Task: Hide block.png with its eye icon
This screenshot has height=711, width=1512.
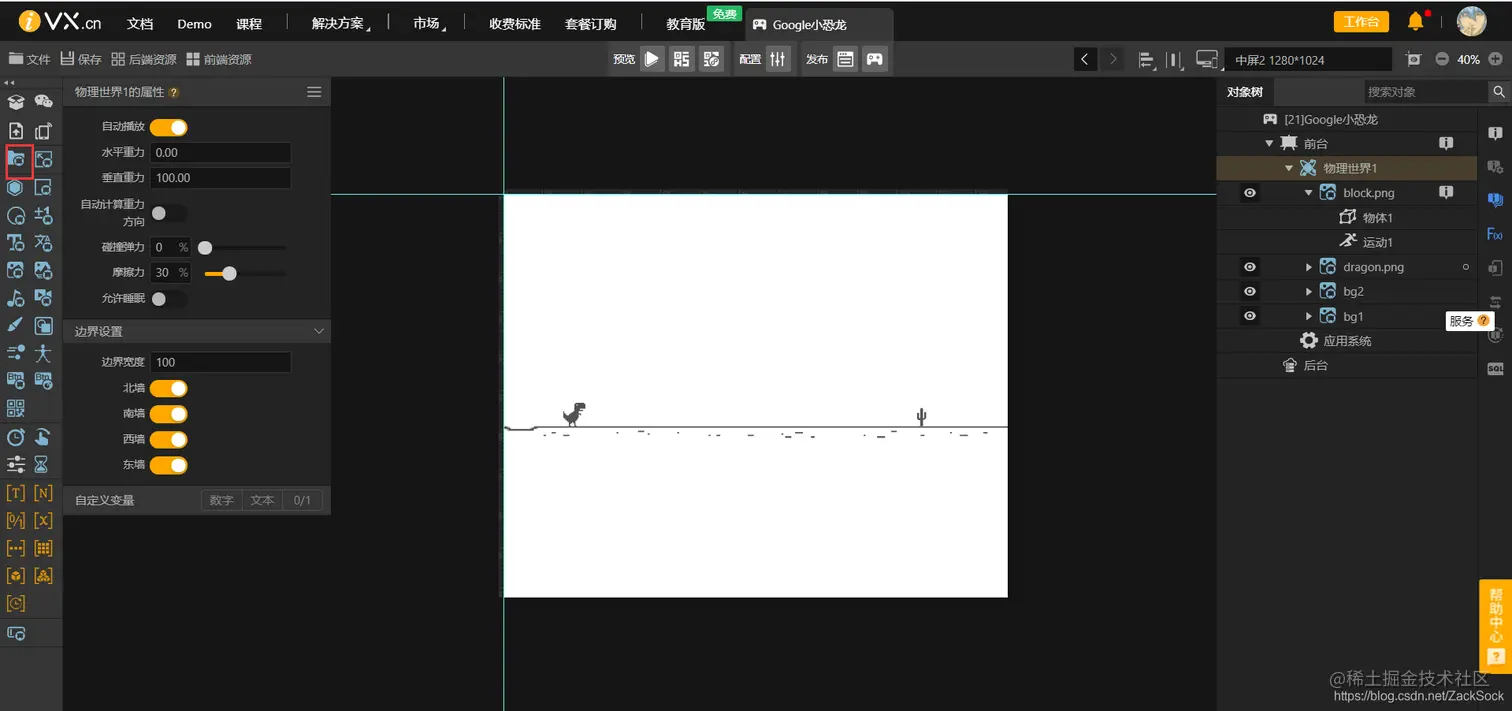Action: pos(1250,193)
